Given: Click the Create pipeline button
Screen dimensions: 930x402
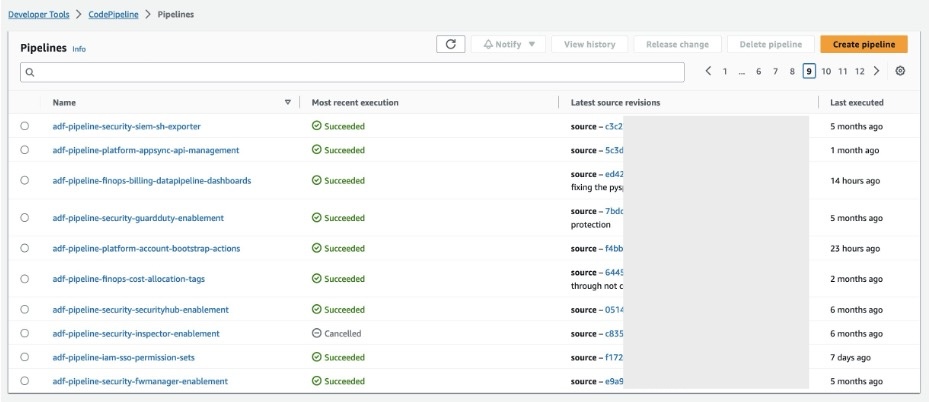Looking at the screenshot, I should [863, 44].
